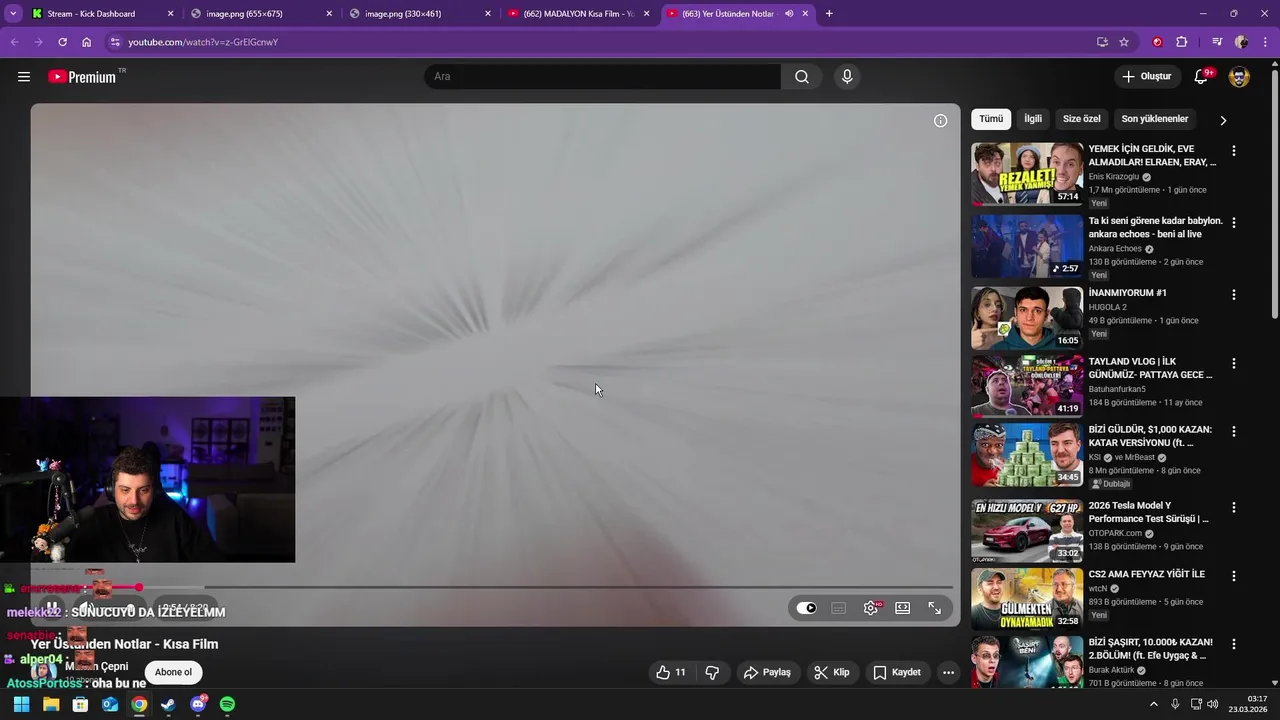Open the Chrome profile avatar
The width and height of the screenshot is (1280, 720).
[x=1241, y=42]
